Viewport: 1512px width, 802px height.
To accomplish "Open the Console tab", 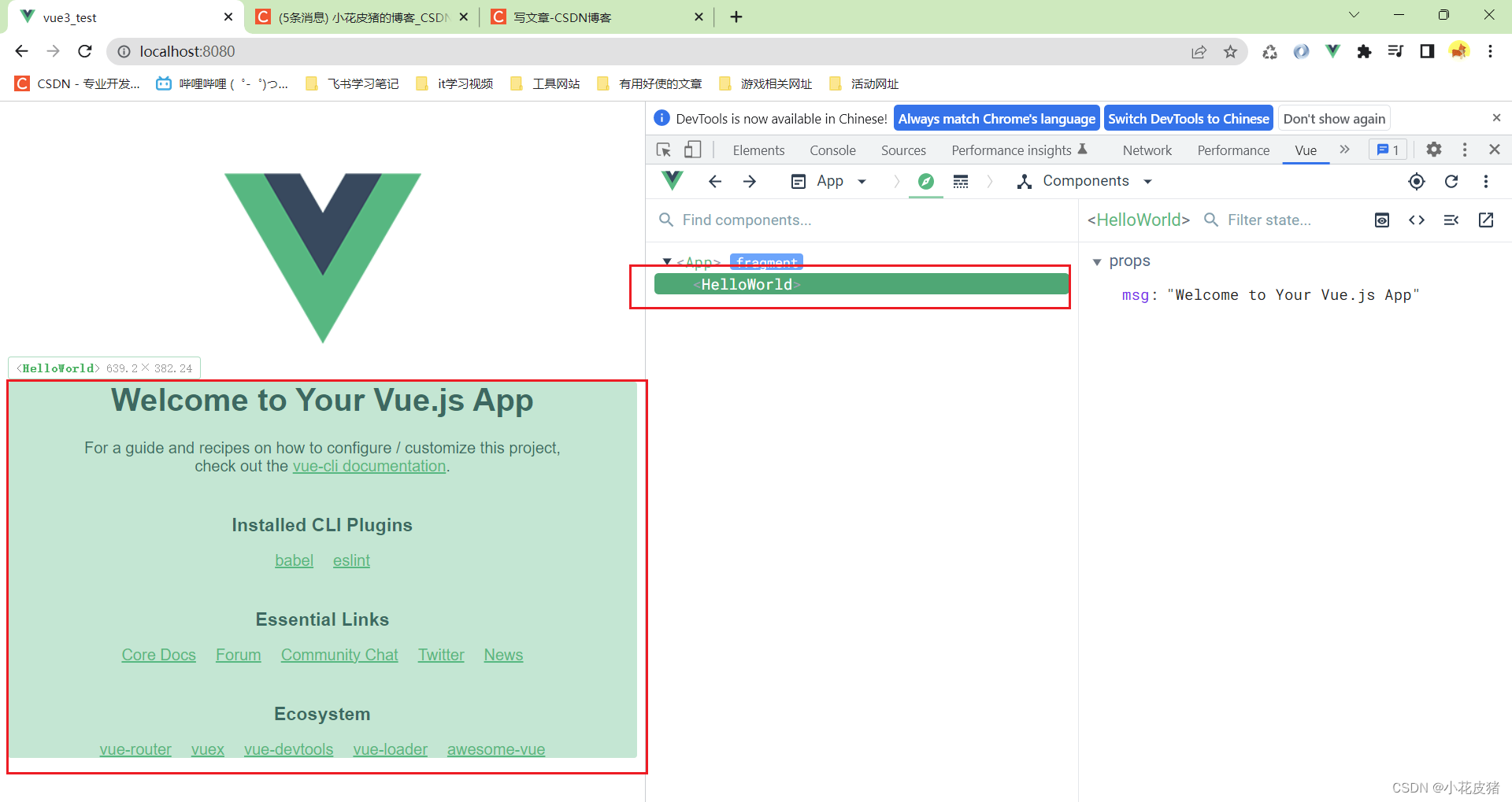I will (832, 150).
